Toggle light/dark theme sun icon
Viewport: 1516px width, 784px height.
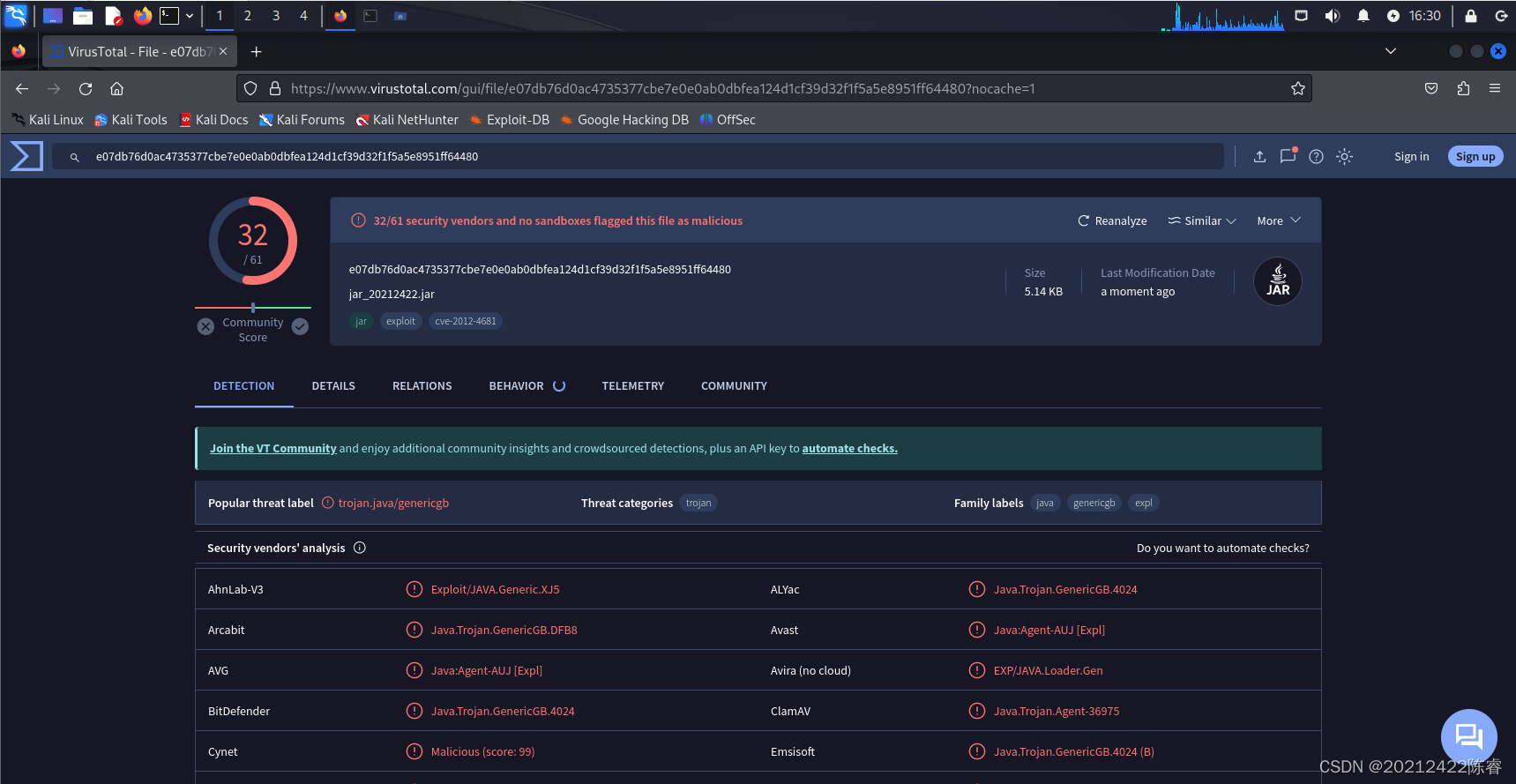[x=1344, y=156]
